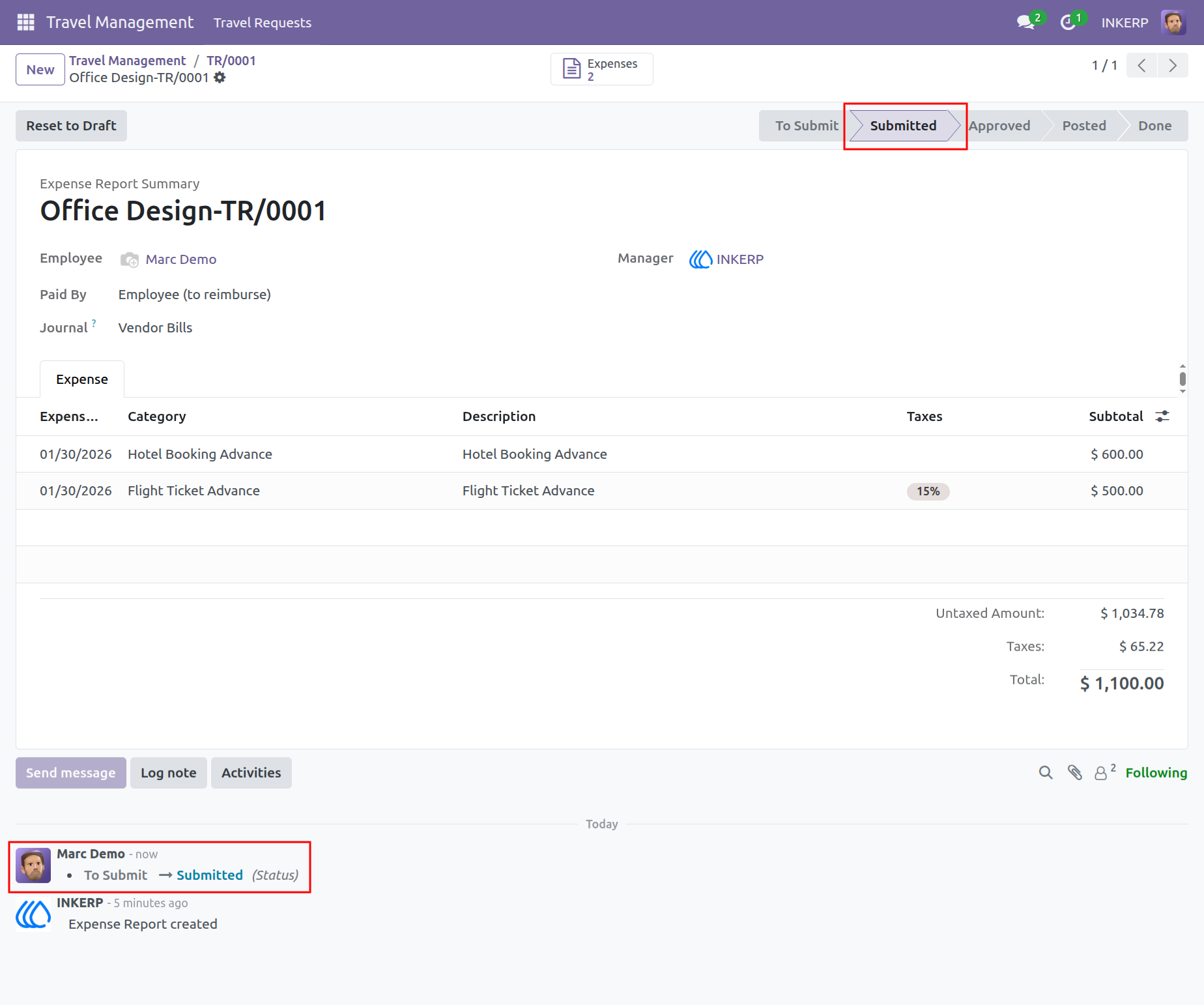1204x1005 pixels.
Task: Go to next record arrow
Action: [x=1173, y=66]
